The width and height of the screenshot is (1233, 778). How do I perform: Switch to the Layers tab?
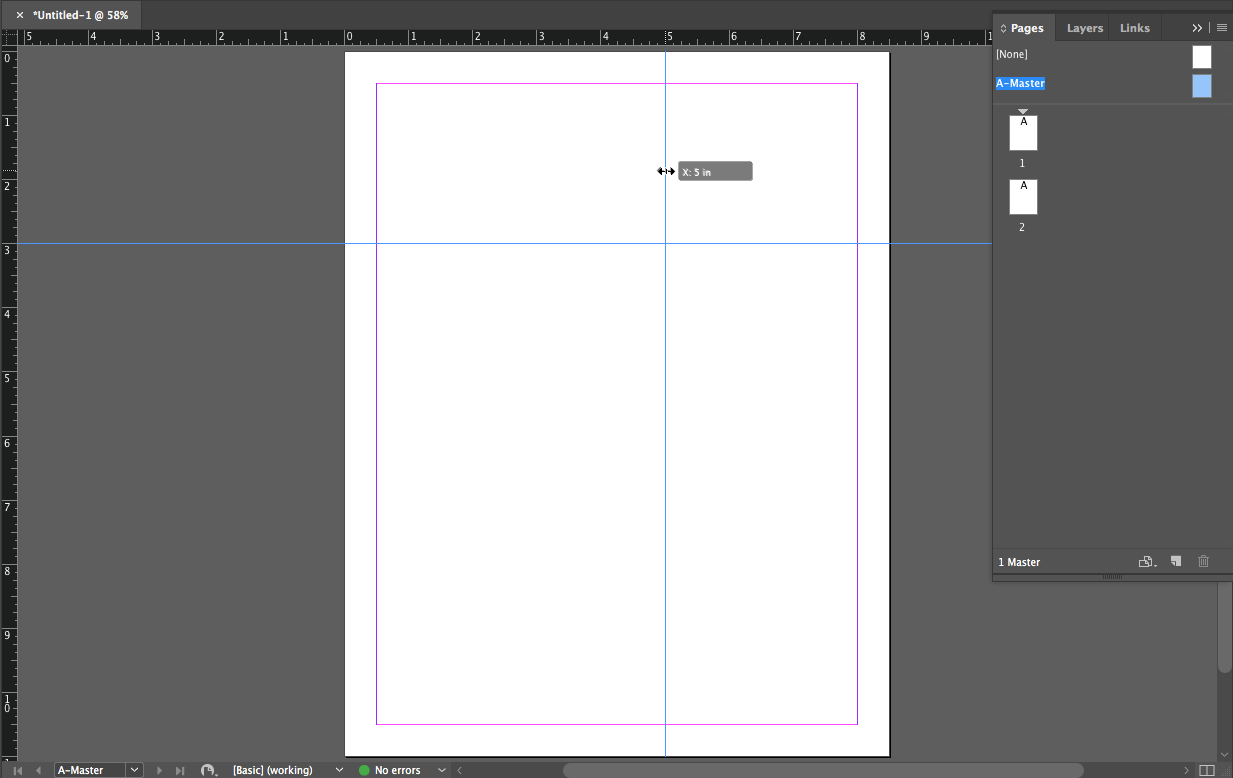point(1084,28)
